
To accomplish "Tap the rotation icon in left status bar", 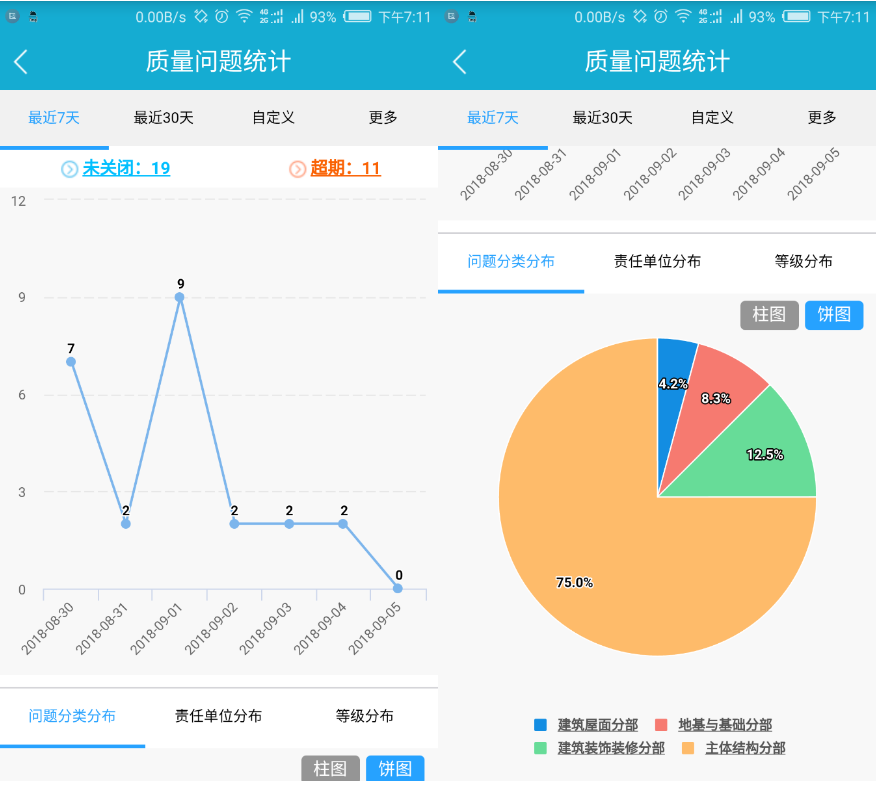I will pyautogui.click(x=201, y=16).
